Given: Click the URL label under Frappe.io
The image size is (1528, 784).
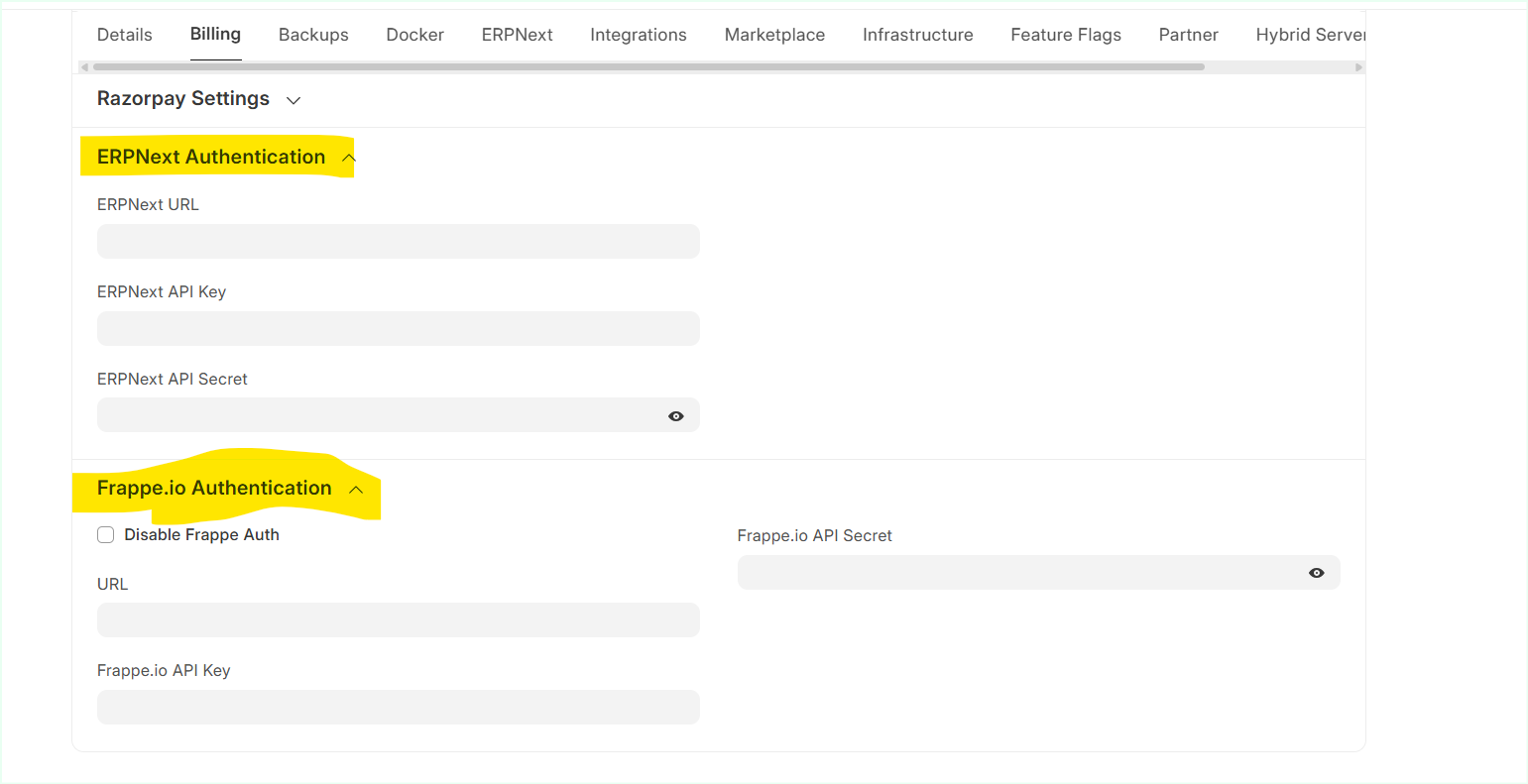Looking at the screenshot, I should 113,584.
